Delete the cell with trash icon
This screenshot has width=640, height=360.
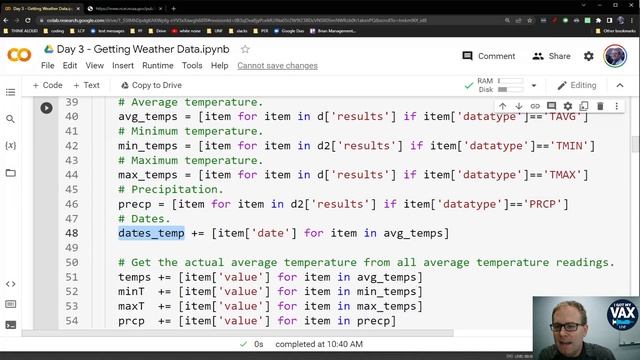click(600, 106)
